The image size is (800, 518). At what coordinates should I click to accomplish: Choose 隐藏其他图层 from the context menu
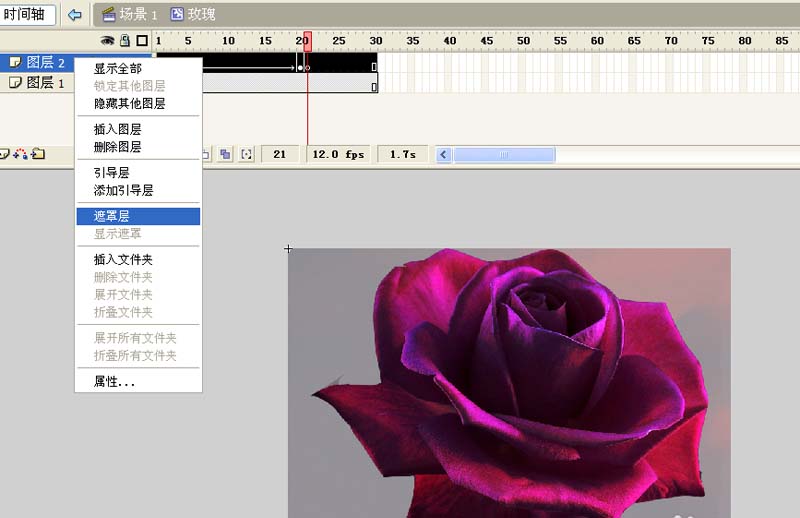[x=138, y=104]
